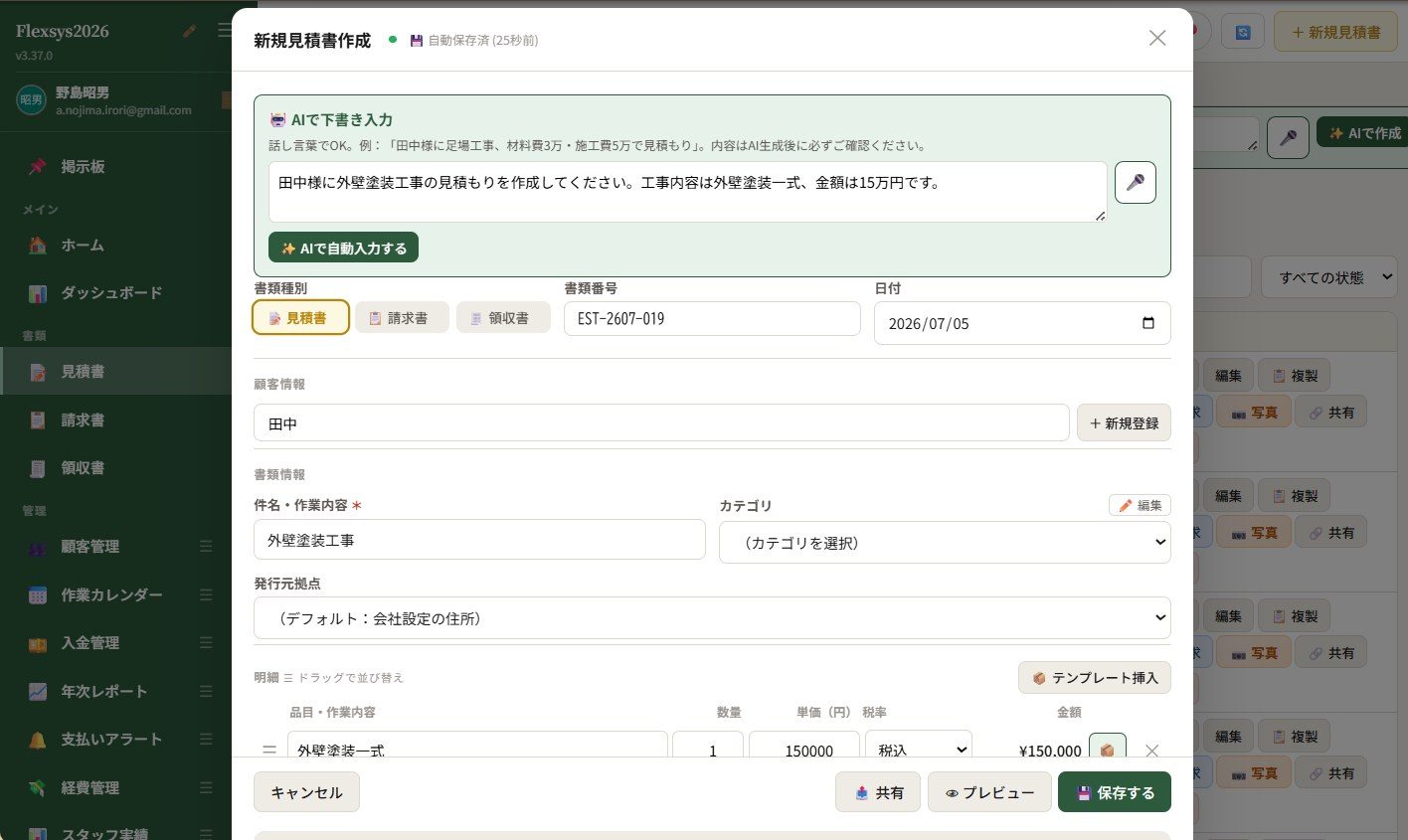This screenshot has width=1408, height=840.
Task: Click 新規見積書 button in the background page
Action: [1335, 32]
